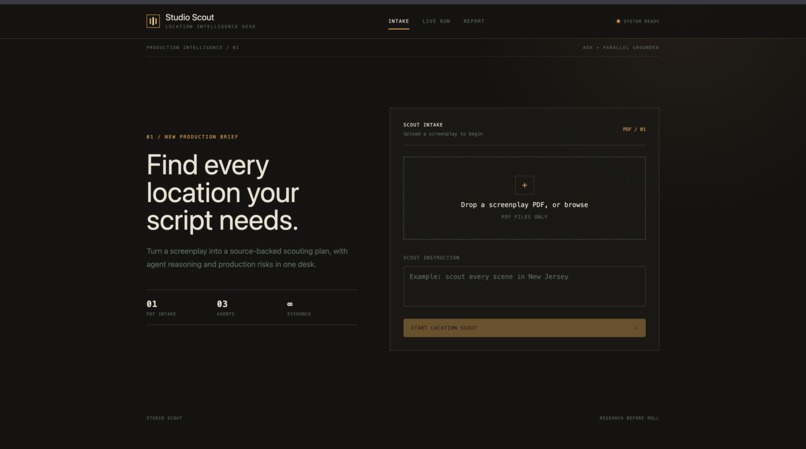
Task: Click the 'System Ready' status text
Action: (x=641, y=22)
